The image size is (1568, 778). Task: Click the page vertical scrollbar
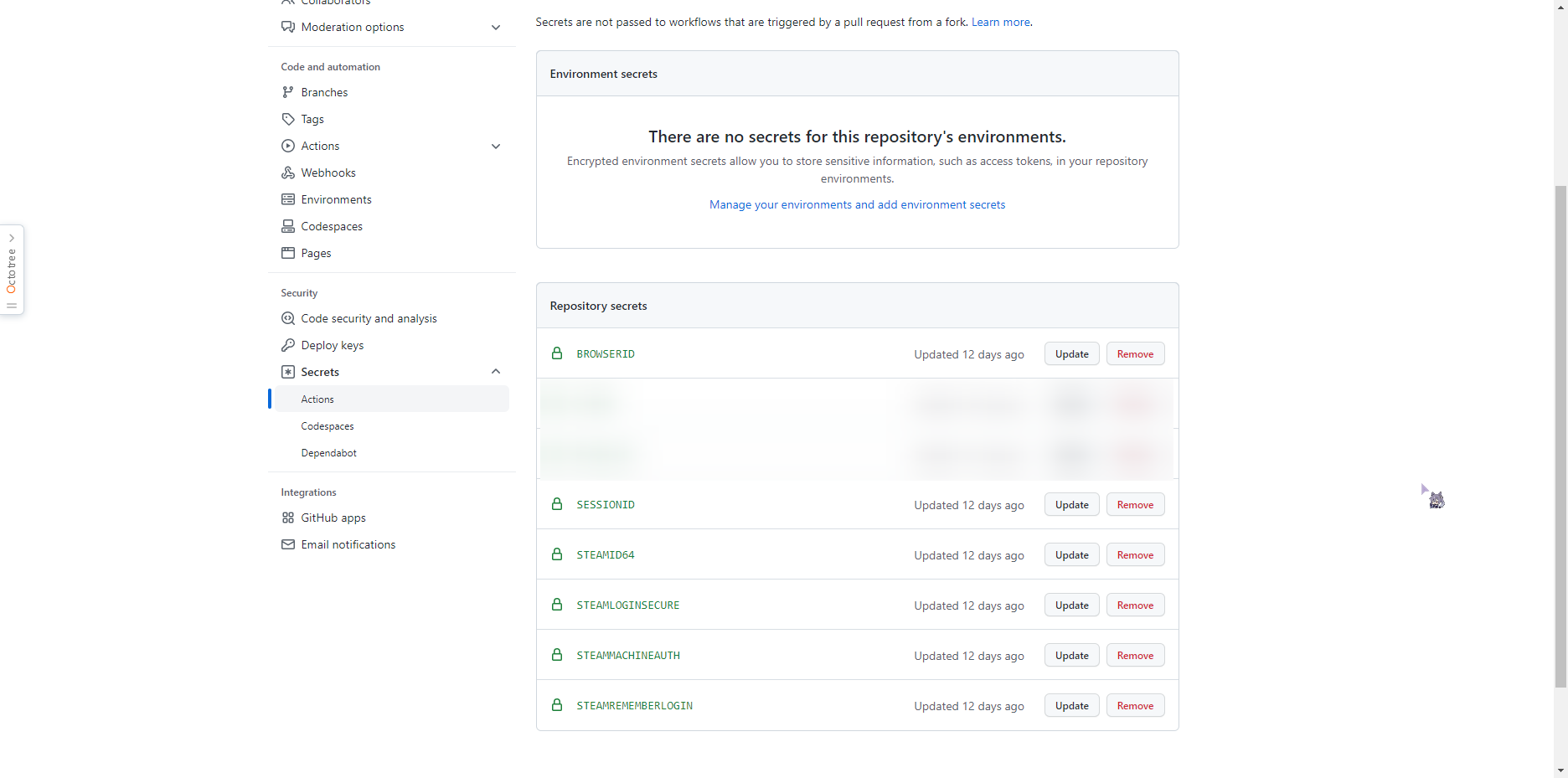(x=1560, y=435)
